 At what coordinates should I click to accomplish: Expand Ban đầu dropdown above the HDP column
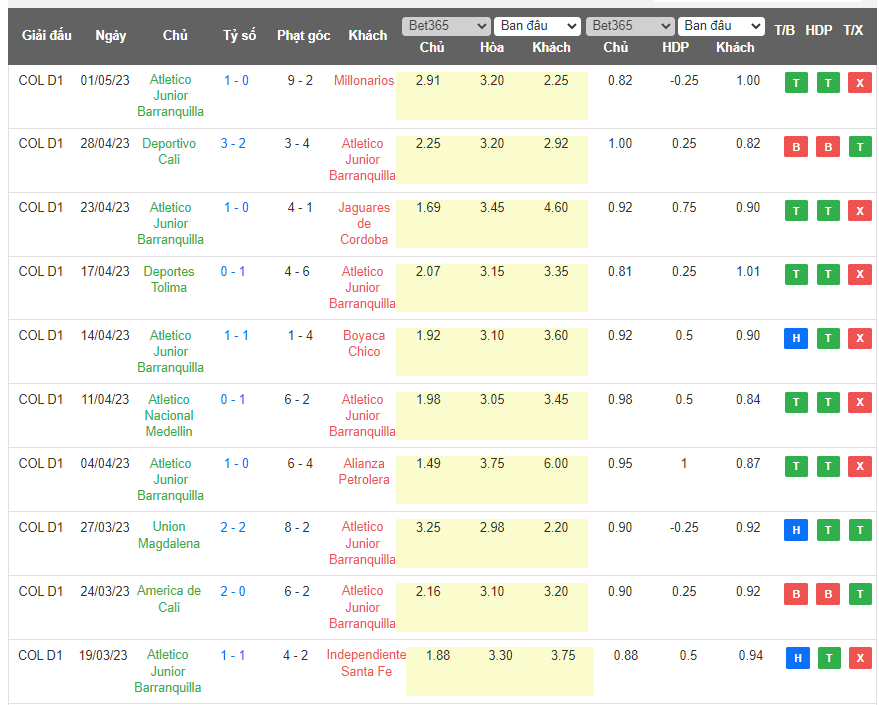(x=721, y=26)
